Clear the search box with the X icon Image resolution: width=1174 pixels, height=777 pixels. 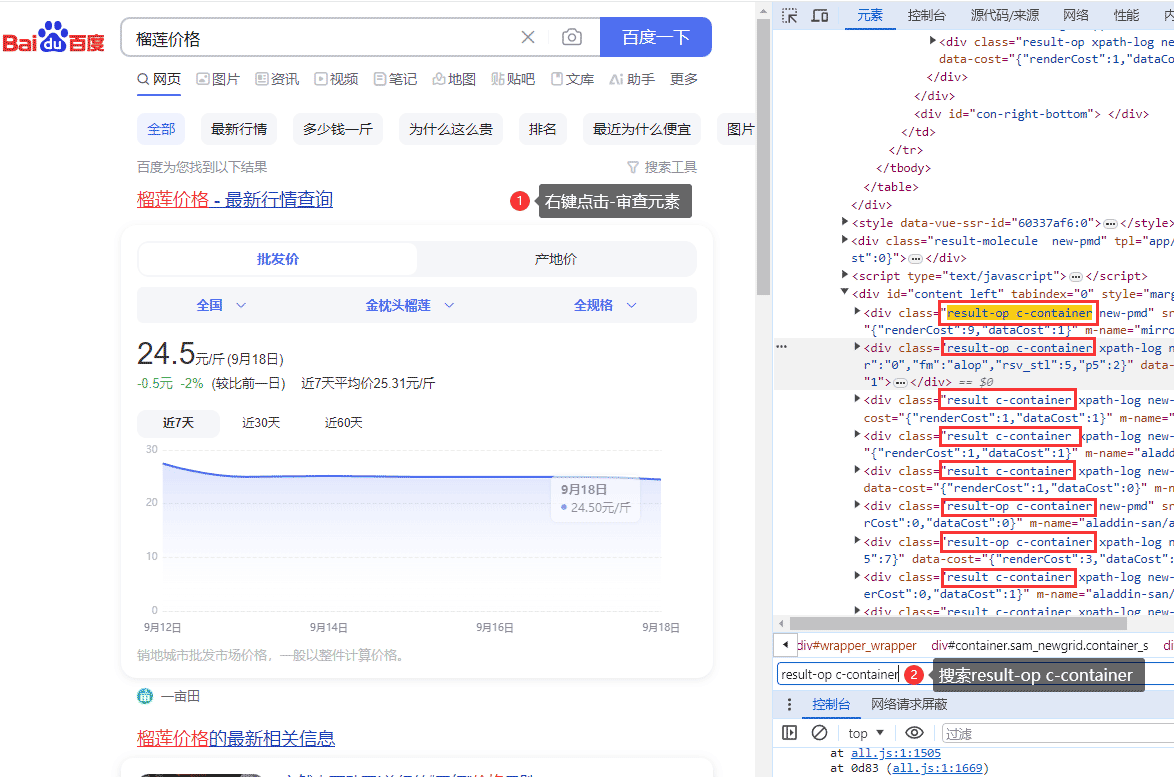click(528, 37)
